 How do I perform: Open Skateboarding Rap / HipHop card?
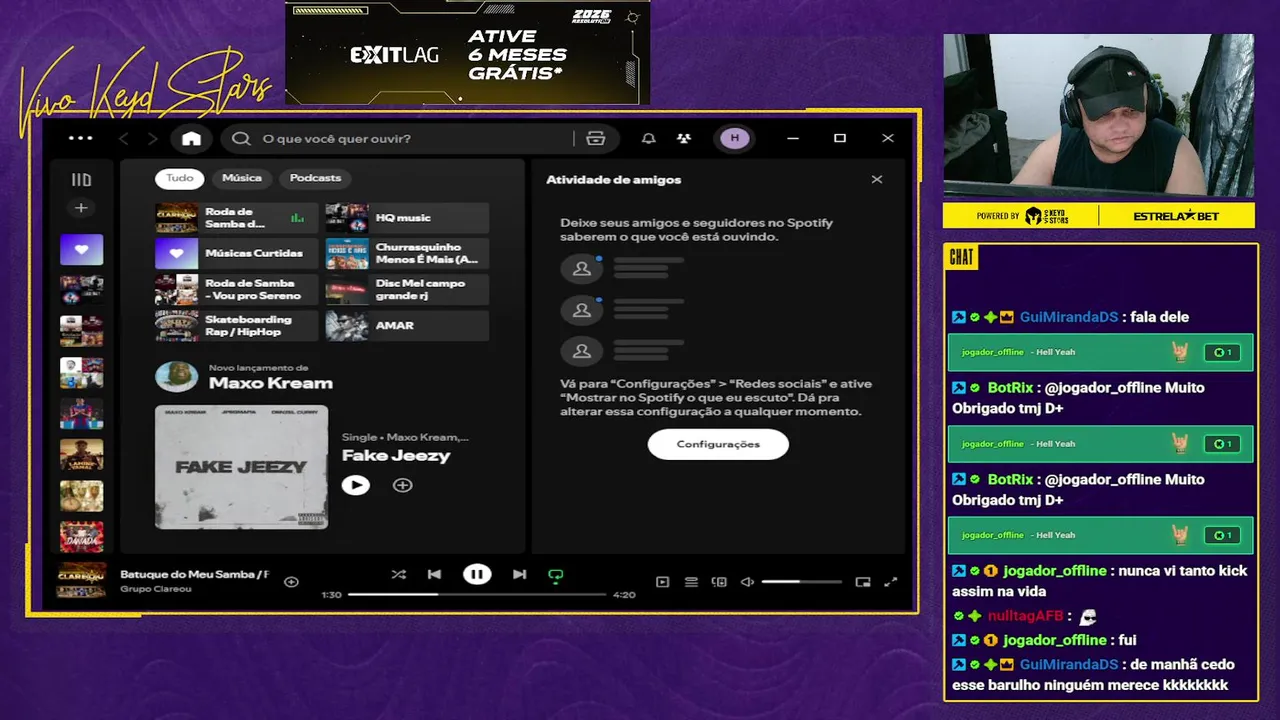[x=236, y=326]
